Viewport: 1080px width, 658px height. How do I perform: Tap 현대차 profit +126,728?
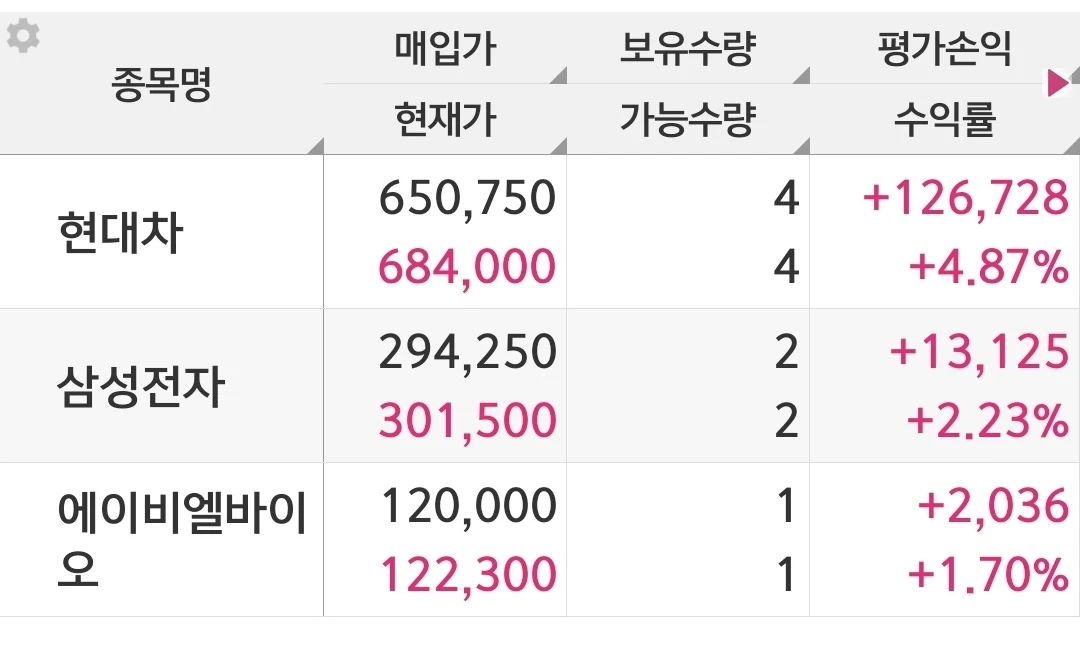966,198
